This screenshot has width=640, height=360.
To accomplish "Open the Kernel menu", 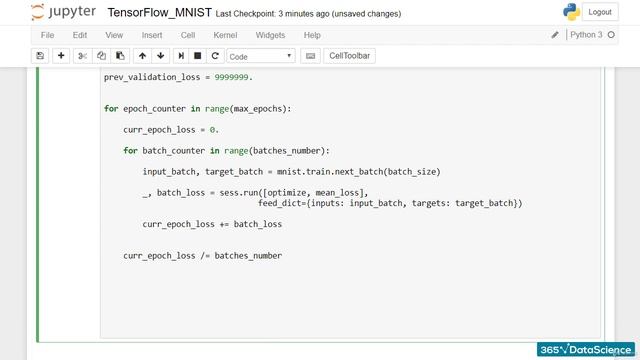I will [225, 35].
